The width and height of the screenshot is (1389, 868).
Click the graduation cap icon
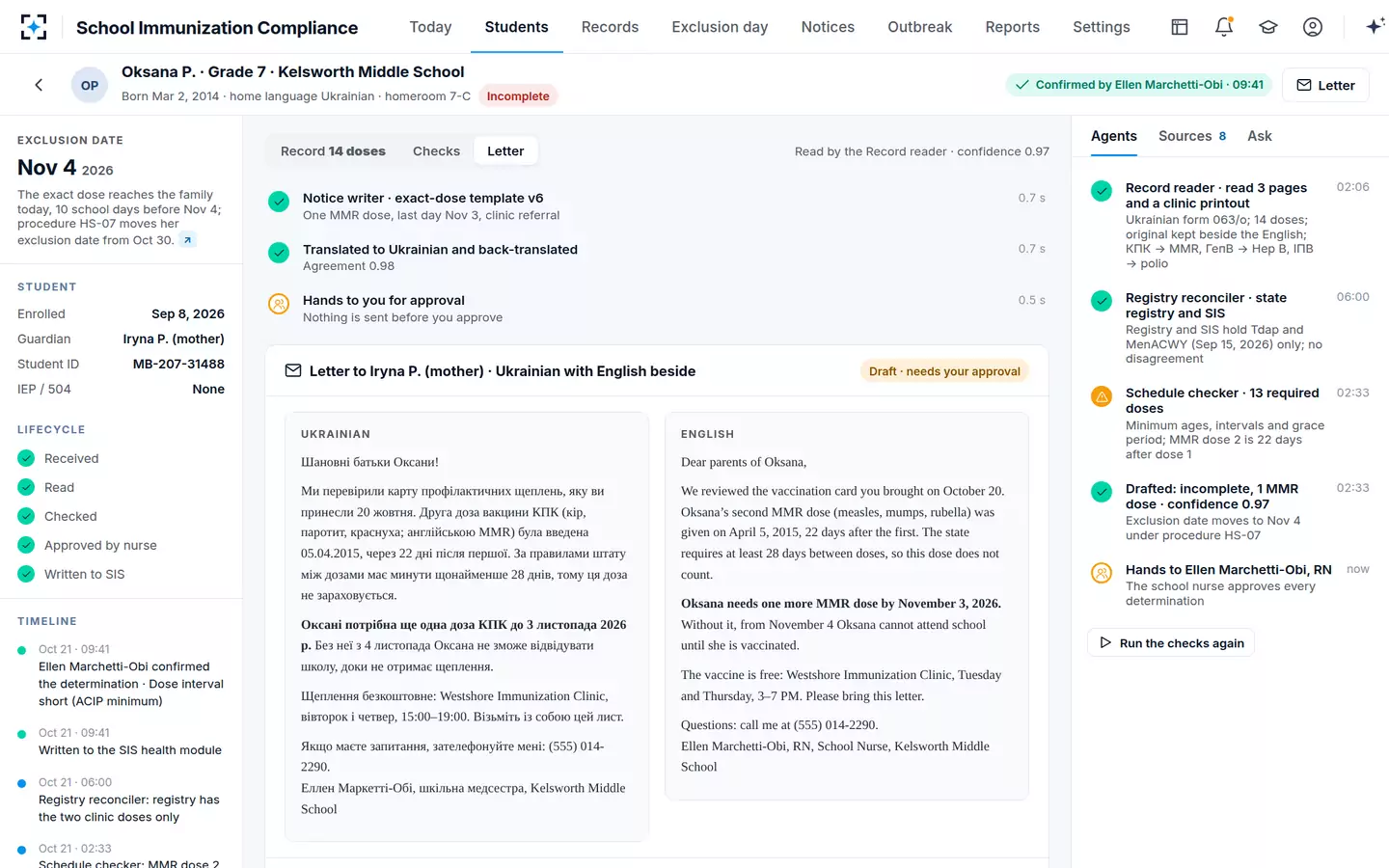tap(1268, 27)
